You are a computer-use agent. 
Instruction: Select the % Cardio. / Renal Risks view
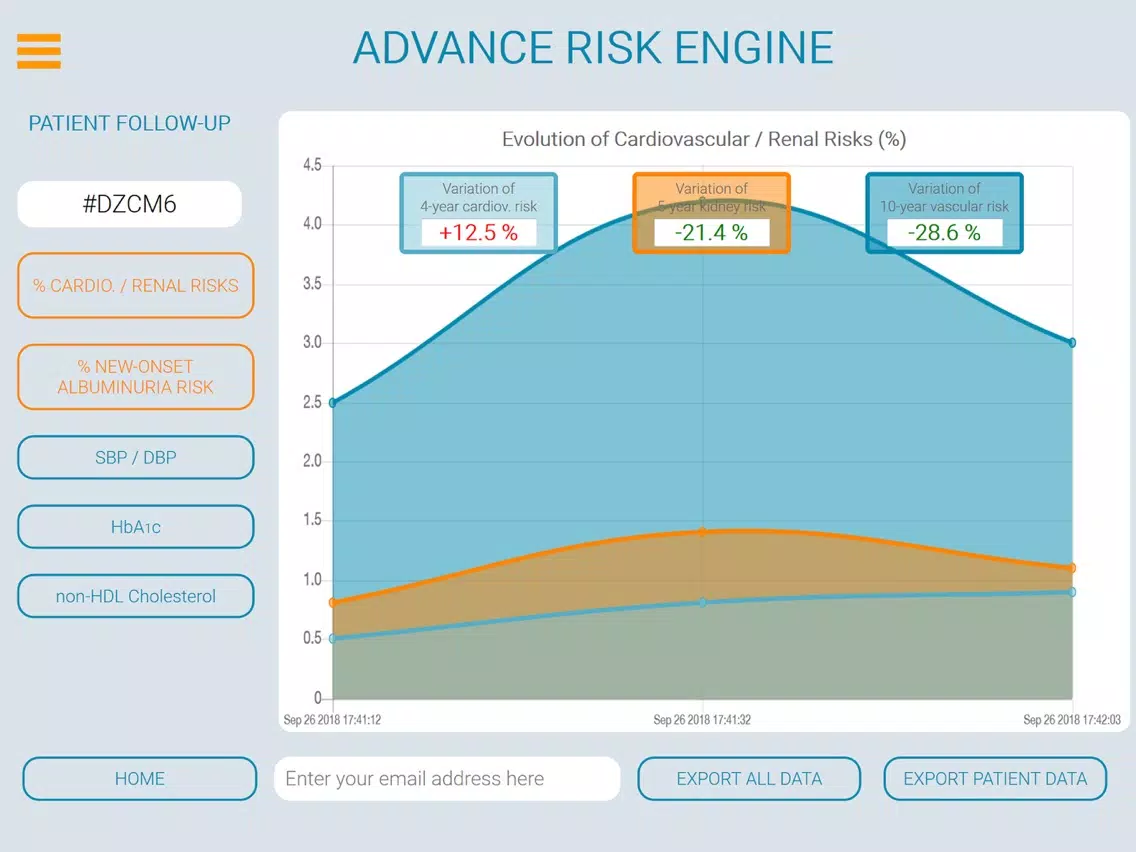click(x=135, y=285)
